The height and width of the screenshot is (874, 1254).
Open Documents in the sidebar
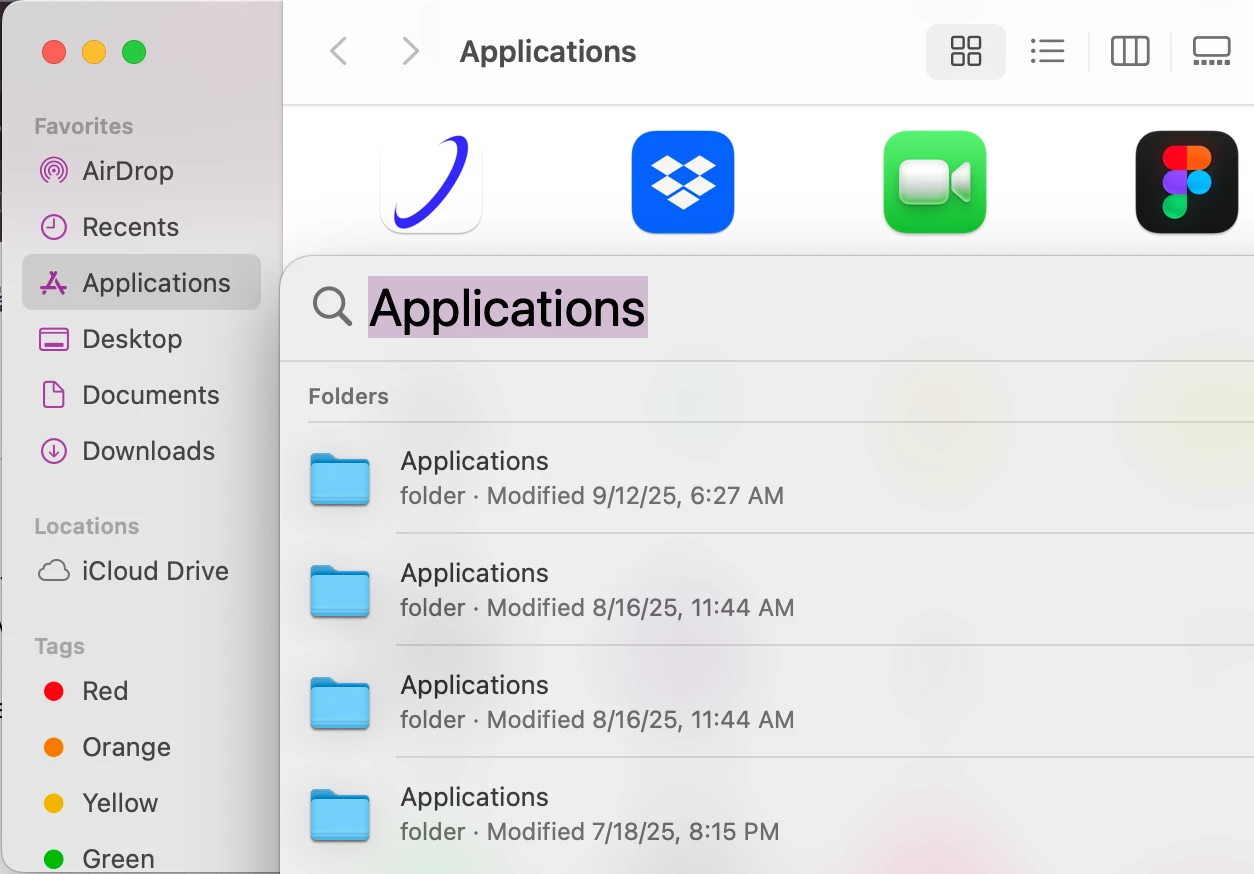(x=141, y=395)
